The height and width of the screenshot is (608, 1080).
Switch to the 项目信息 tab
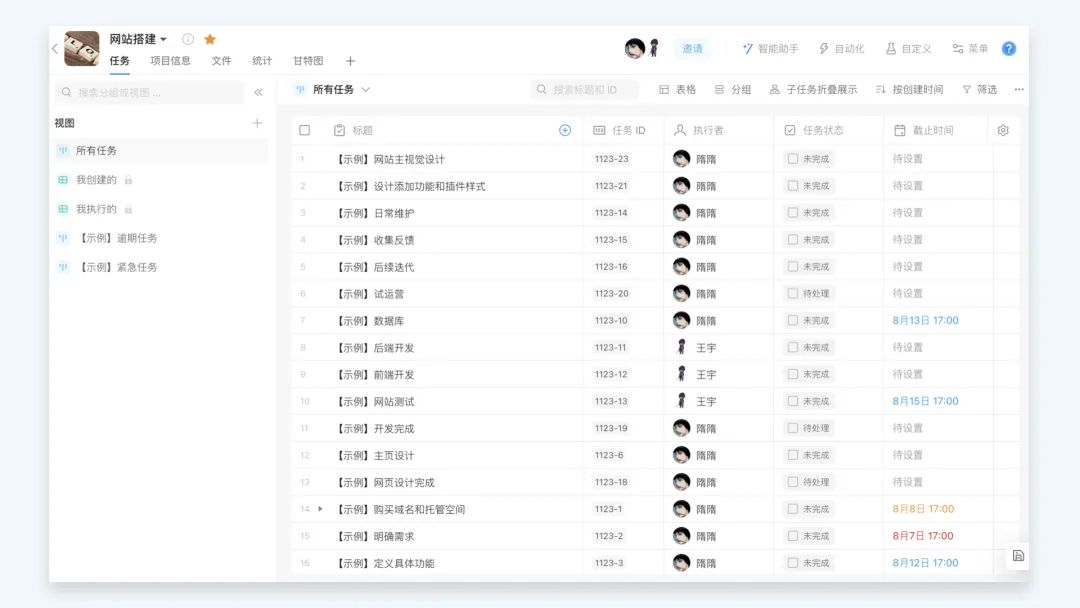[170, 61]
